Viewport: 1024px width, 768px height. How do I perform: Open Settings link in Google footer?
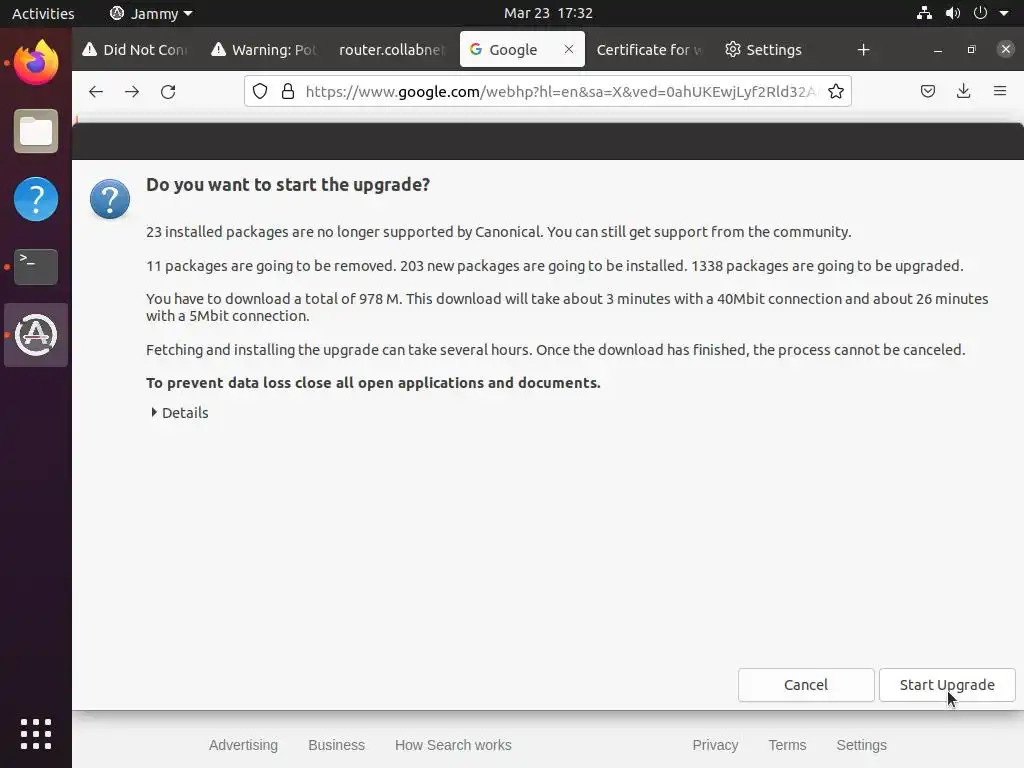tap(861, 745)
